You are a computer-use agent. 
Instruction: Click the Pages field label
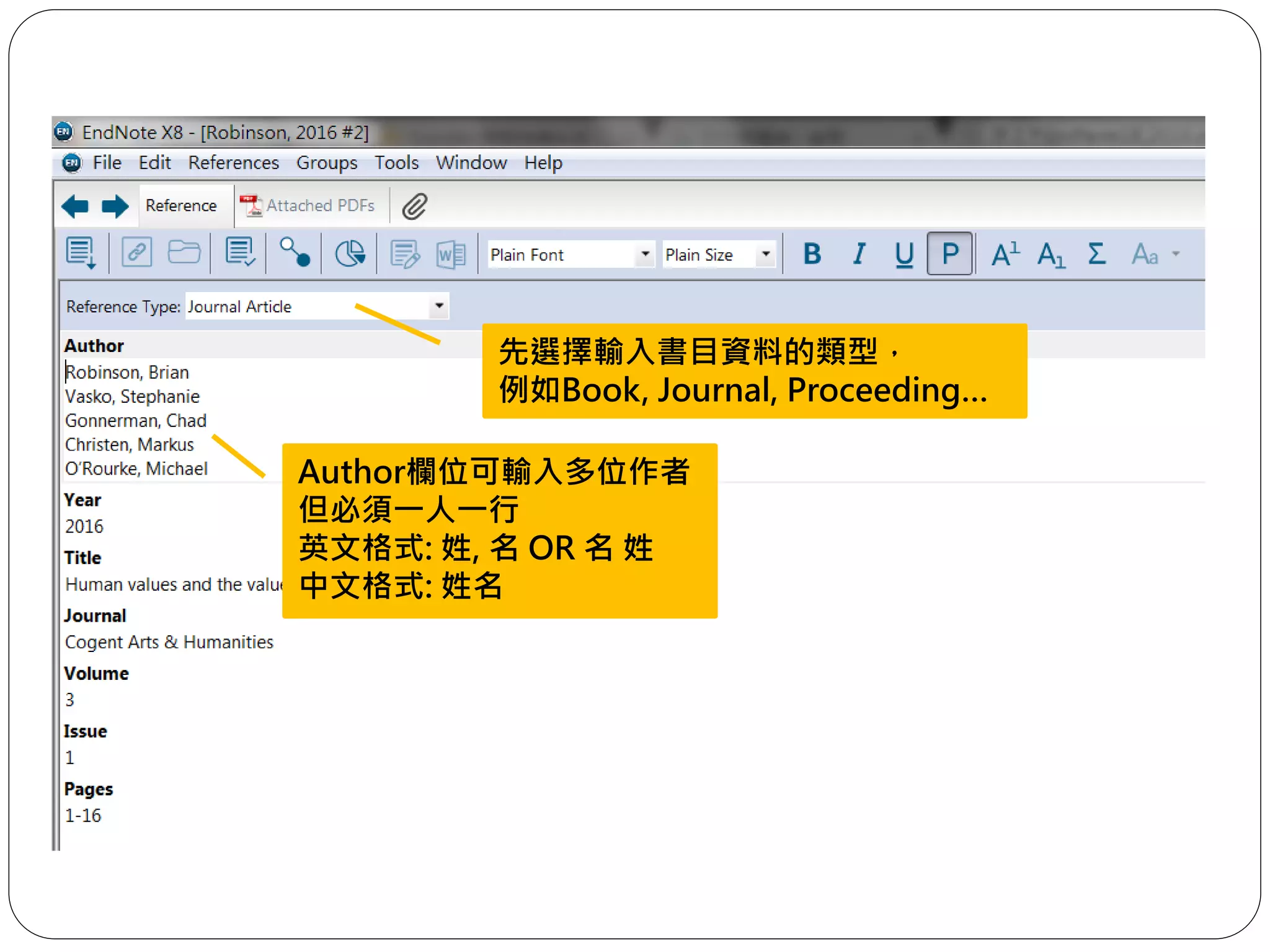coord(89,789)
